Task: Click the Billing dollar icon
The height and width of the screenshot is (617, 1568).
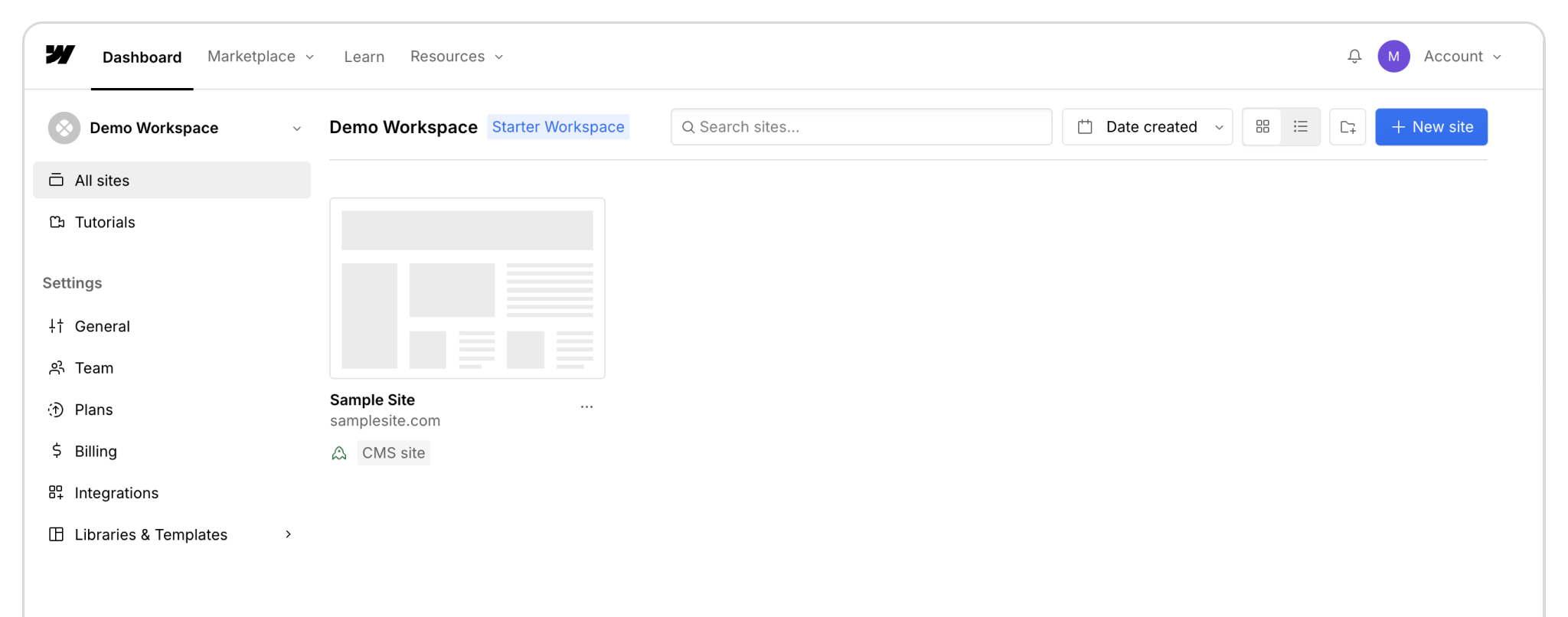Action: click(x=57, y=451)
